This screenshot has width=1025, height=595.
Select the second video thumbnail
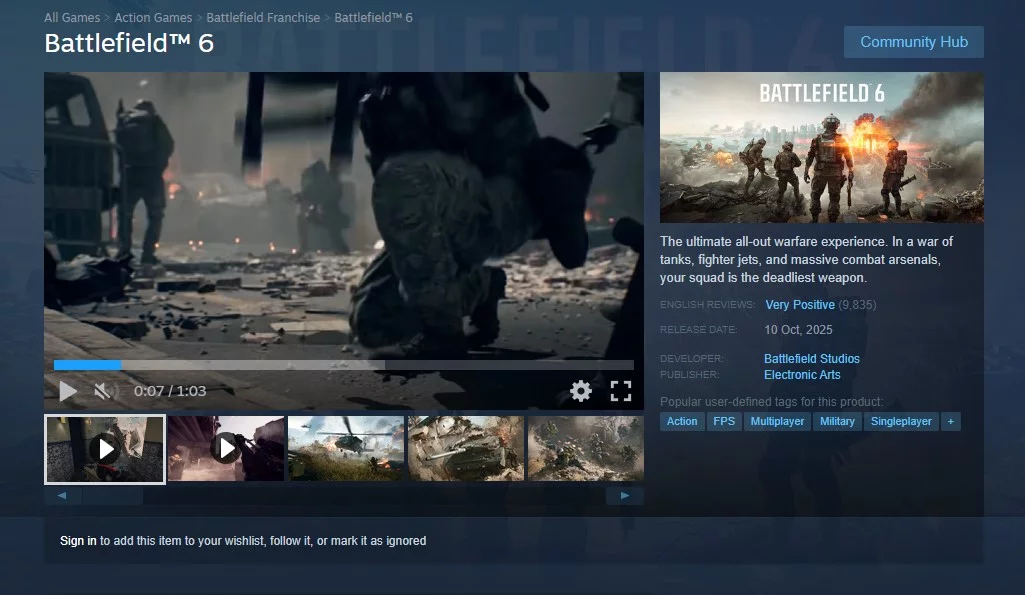pyautogui.click(x=226, y=449)
